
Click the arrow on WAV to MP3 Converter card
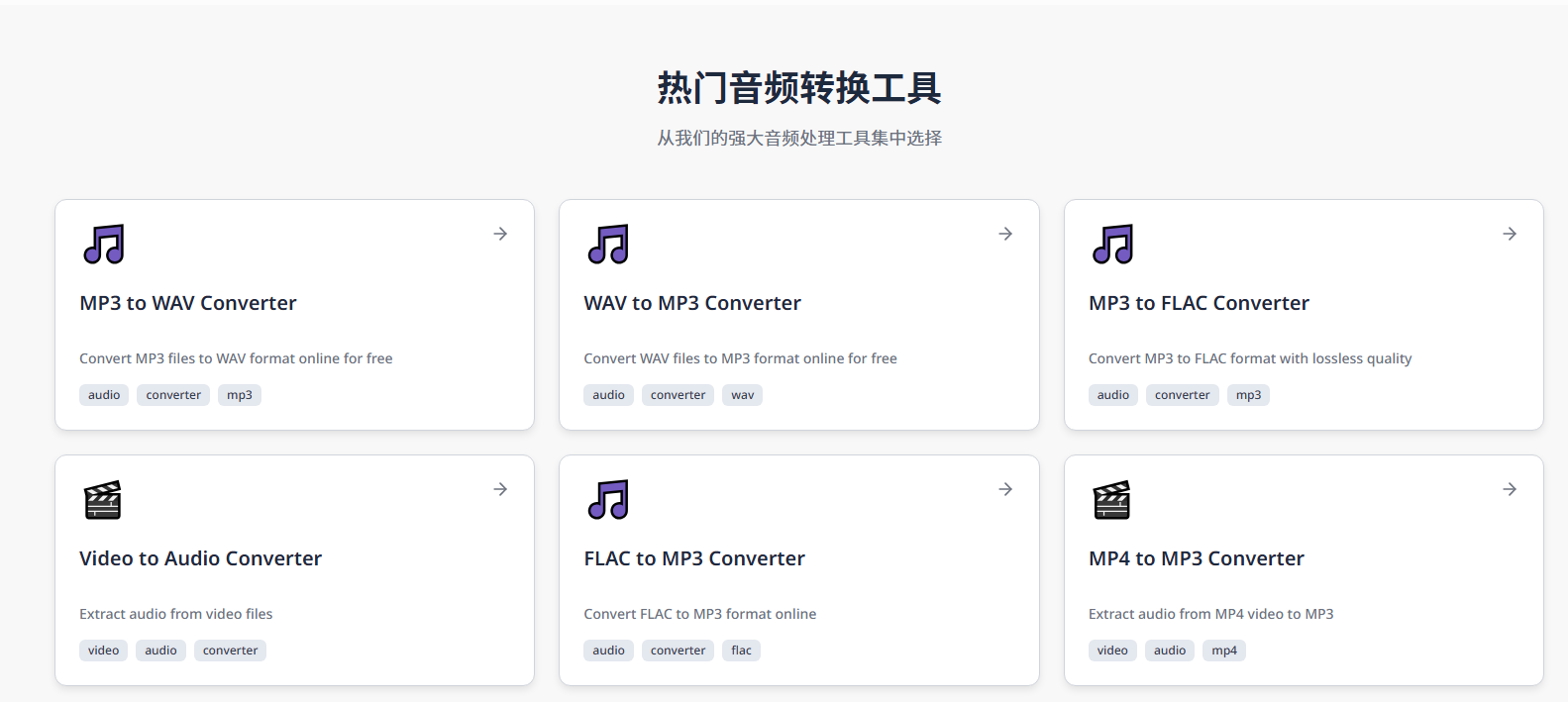tap(1005, 234)
